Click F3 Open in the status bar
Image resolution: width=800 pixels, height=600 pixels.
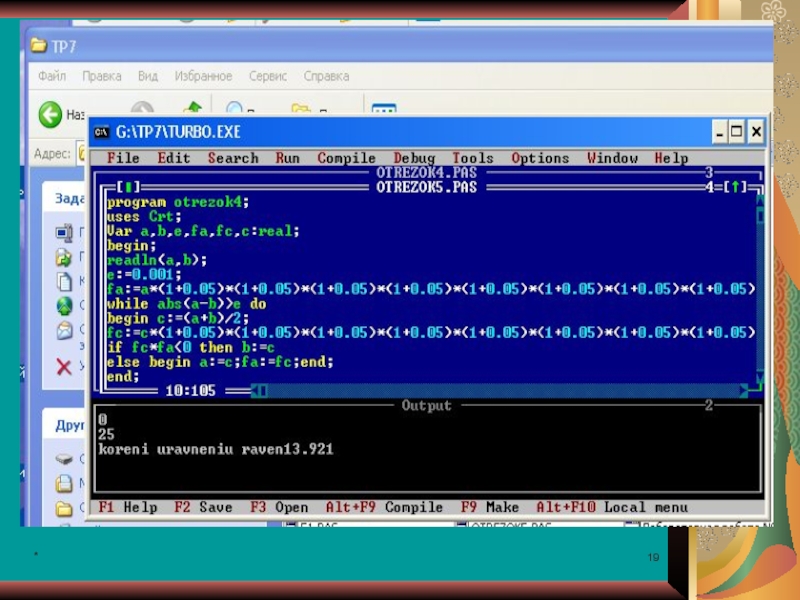pos(279,507)
